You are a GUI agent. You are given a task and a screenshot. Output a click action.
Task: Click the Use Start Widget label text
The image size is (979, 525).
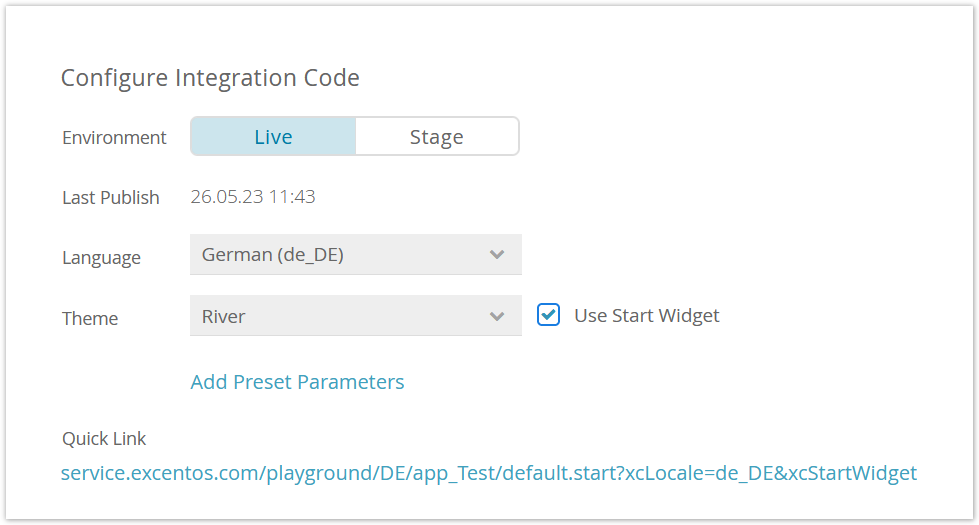click(646, 316)
